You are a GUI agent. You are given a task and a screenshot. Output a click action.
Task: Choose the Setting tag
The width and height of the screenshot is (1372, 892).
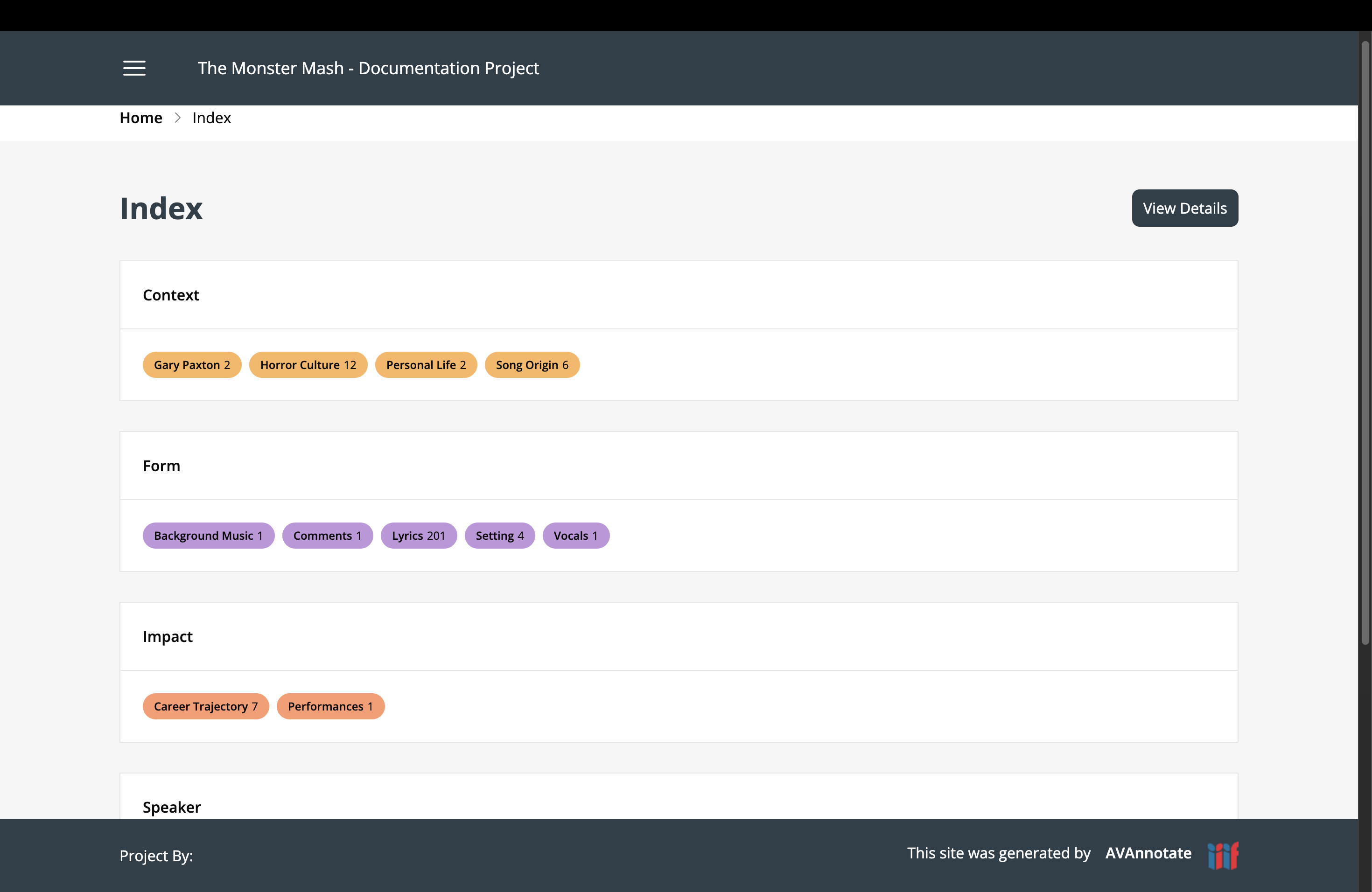pyautogui.click(x=499, y=535)
